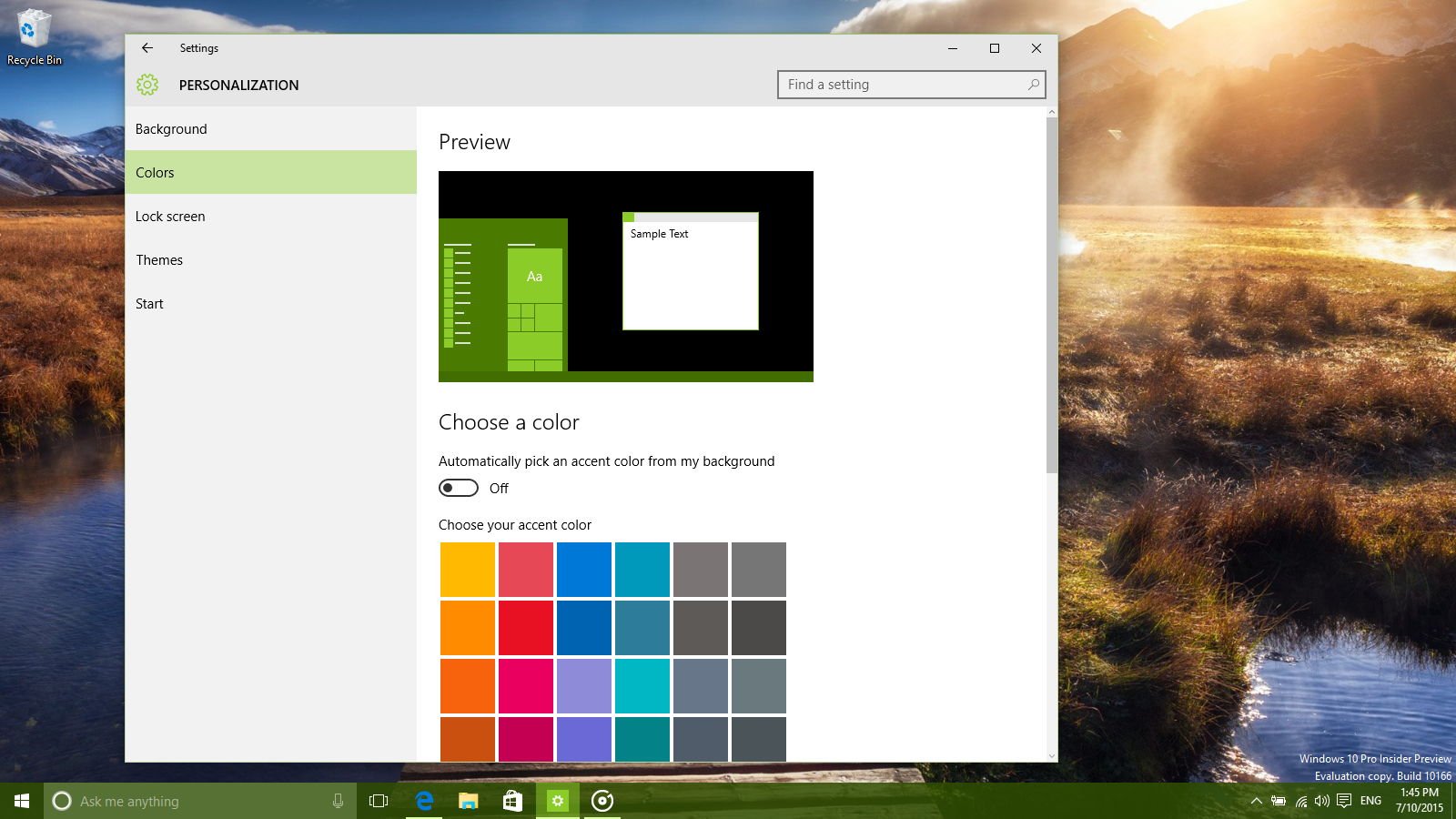Open File Explorer from the taskbar
Screen dimensions: 1456x819
(469, 801)
